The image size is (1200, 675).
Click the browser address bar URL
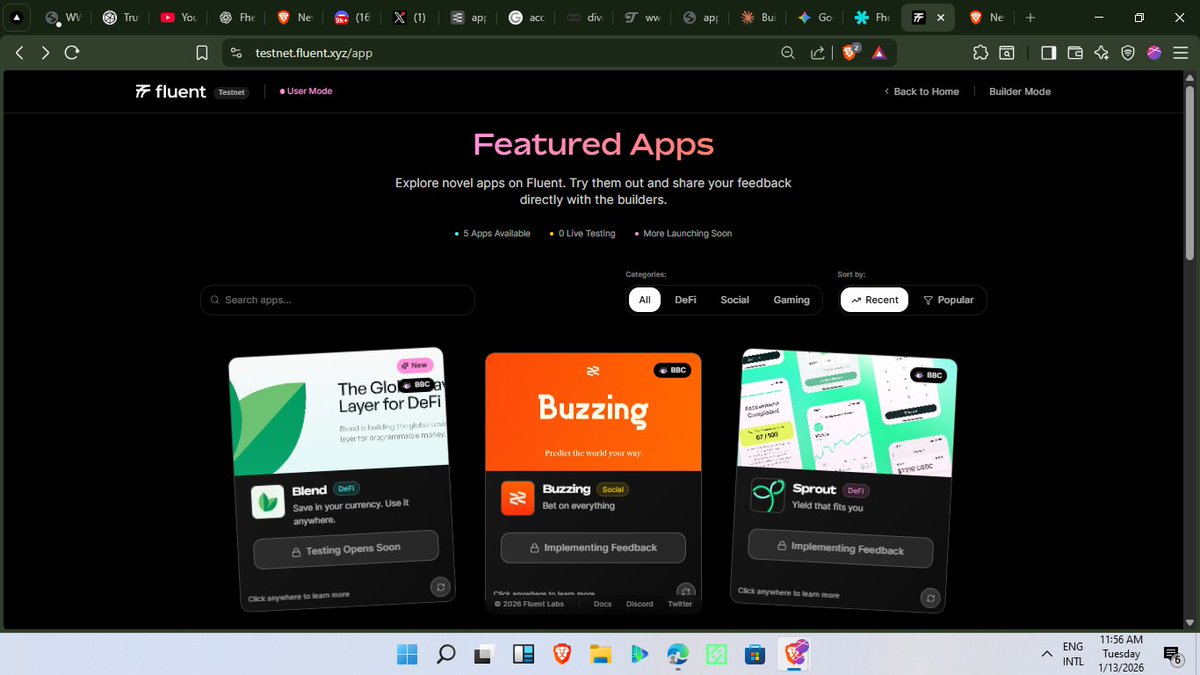tap(314, 53)
